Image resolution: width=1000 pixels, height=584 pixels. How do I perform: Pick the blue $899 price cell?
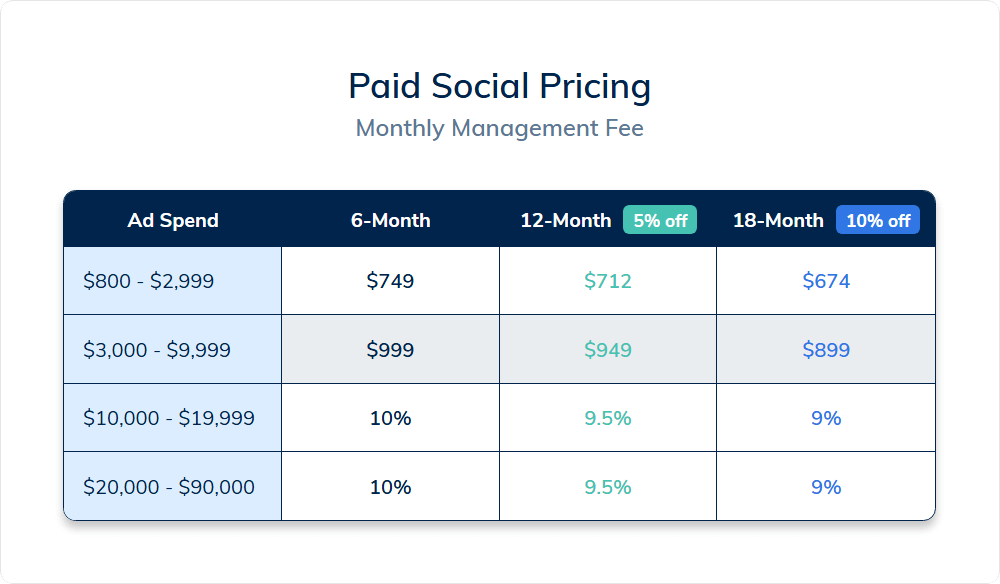pyautogui.click(x=826, y=350)
